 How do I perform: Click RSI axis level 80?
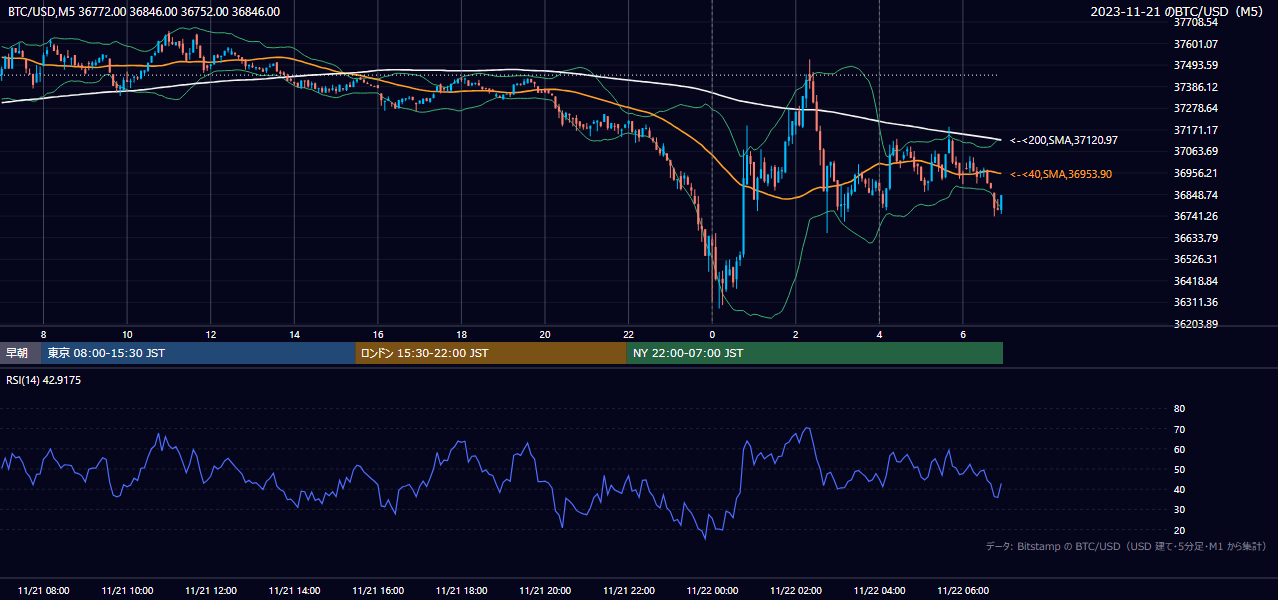click(x=1179, y=409)
